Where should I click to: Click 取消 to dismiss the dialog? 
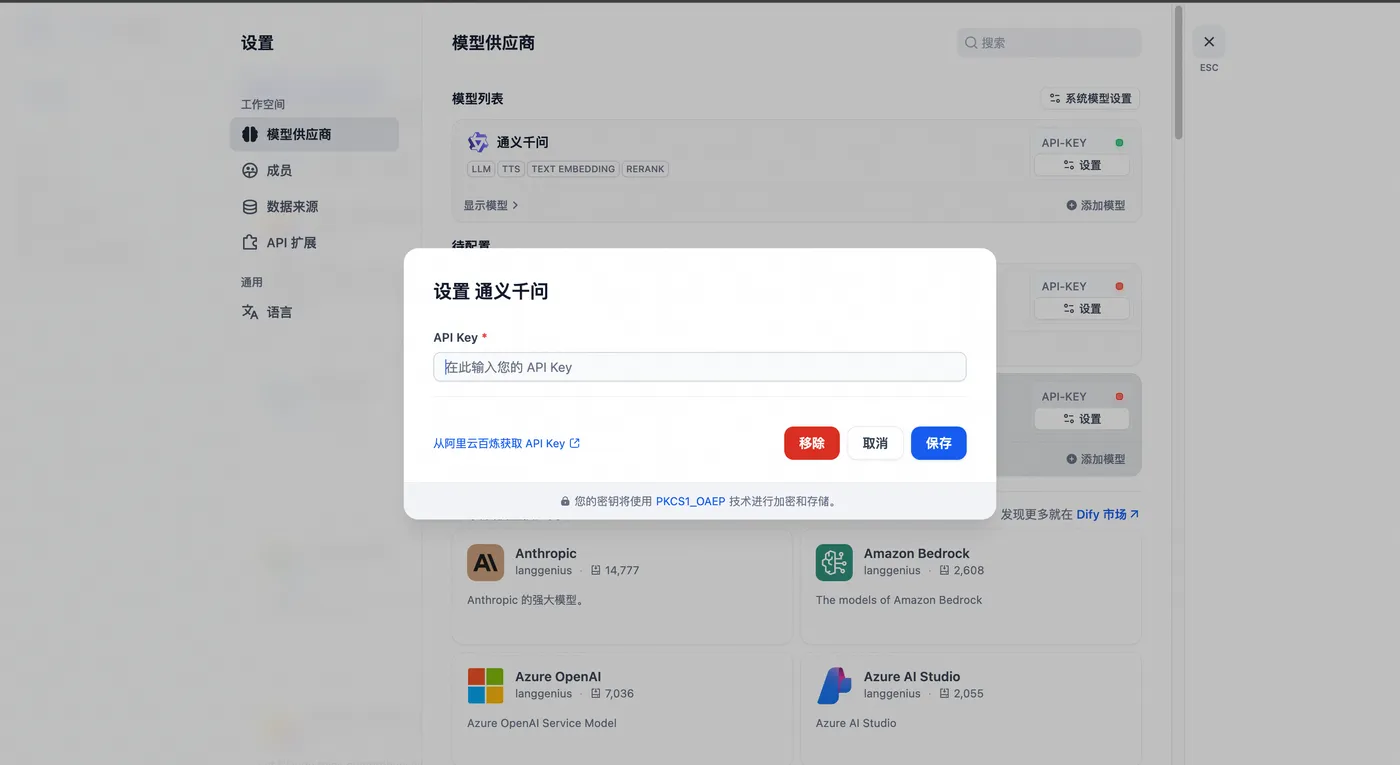point(875,443)
